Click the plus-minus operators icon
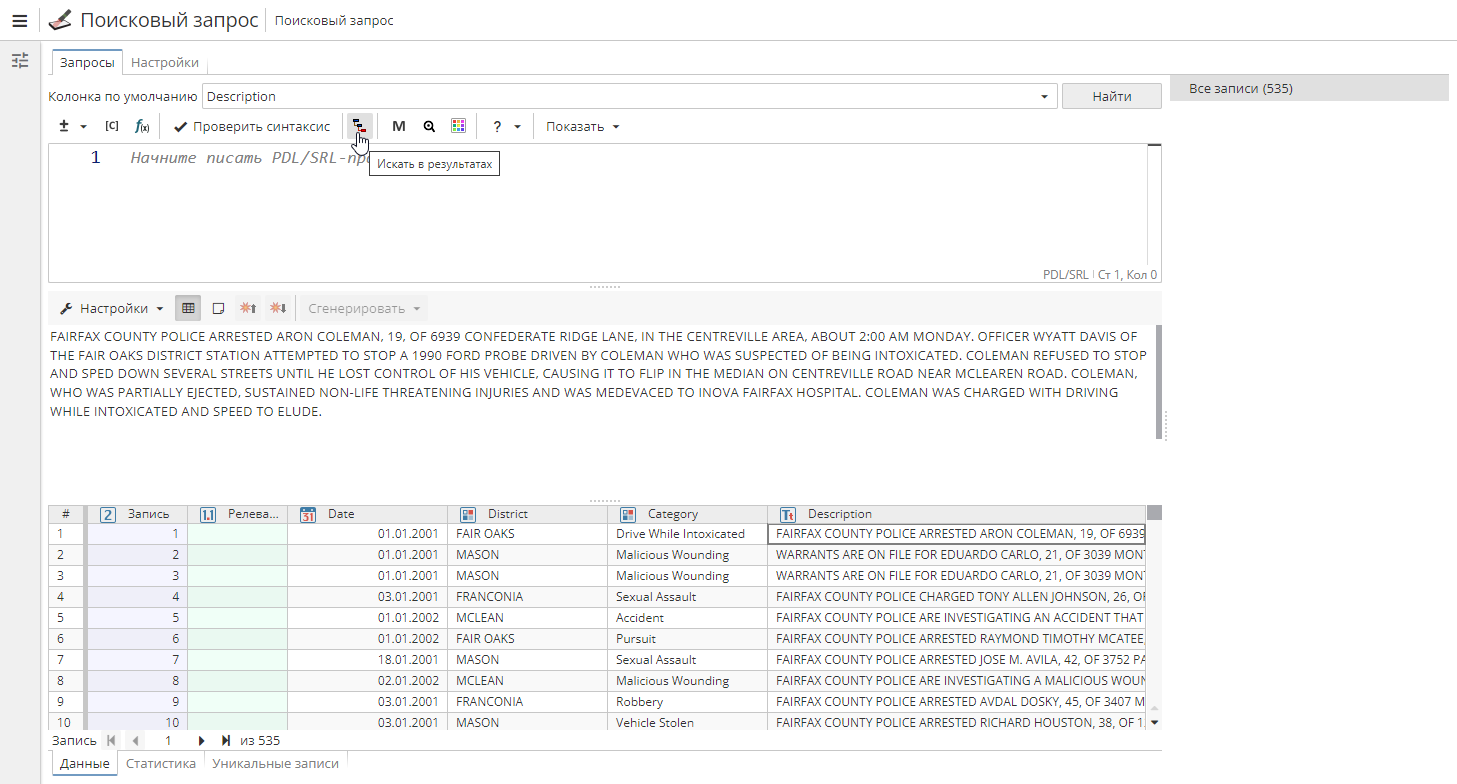The image size is (1457, 784). coord(64,126)
